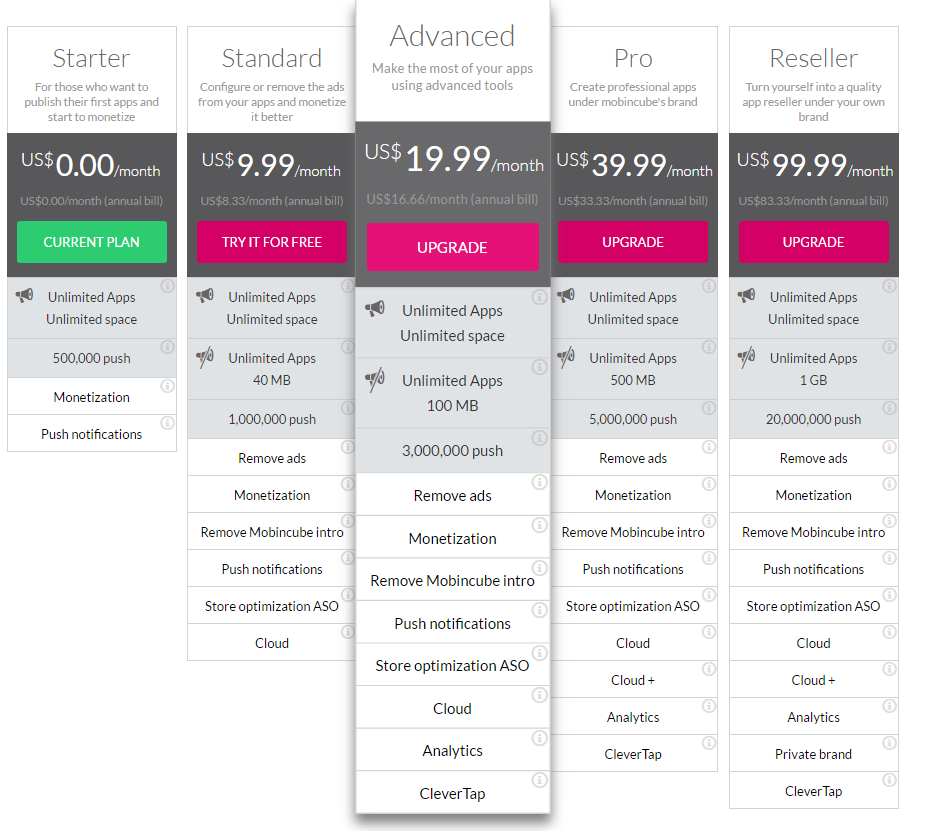The width and height of the screenshot is (929, 831).
Task: Show info for Pro's Cloud + feature
Action: 708,669
